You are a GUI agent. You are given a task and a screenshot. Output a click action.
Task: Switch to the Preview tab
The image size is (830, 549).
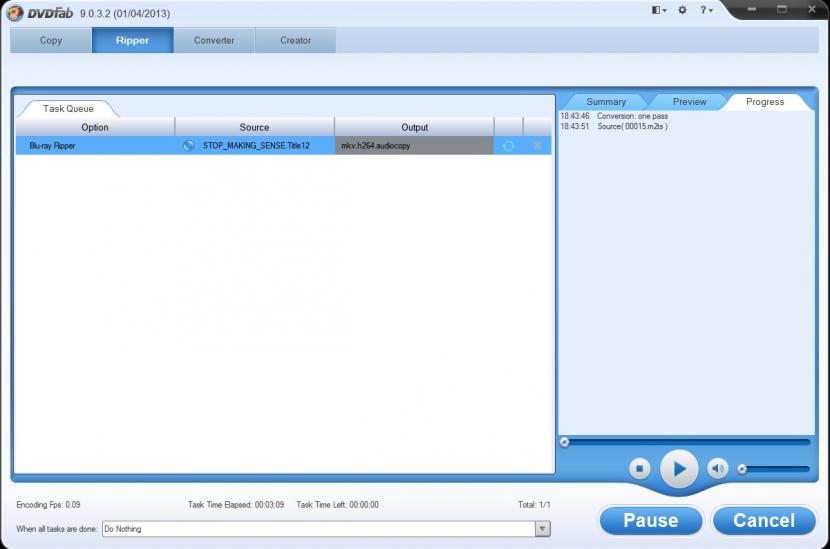click(689, 102)
